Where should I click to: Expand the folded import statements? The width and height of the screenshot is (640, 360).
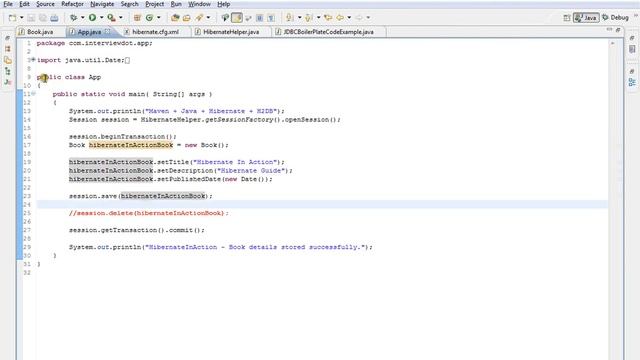click(33, 60)
